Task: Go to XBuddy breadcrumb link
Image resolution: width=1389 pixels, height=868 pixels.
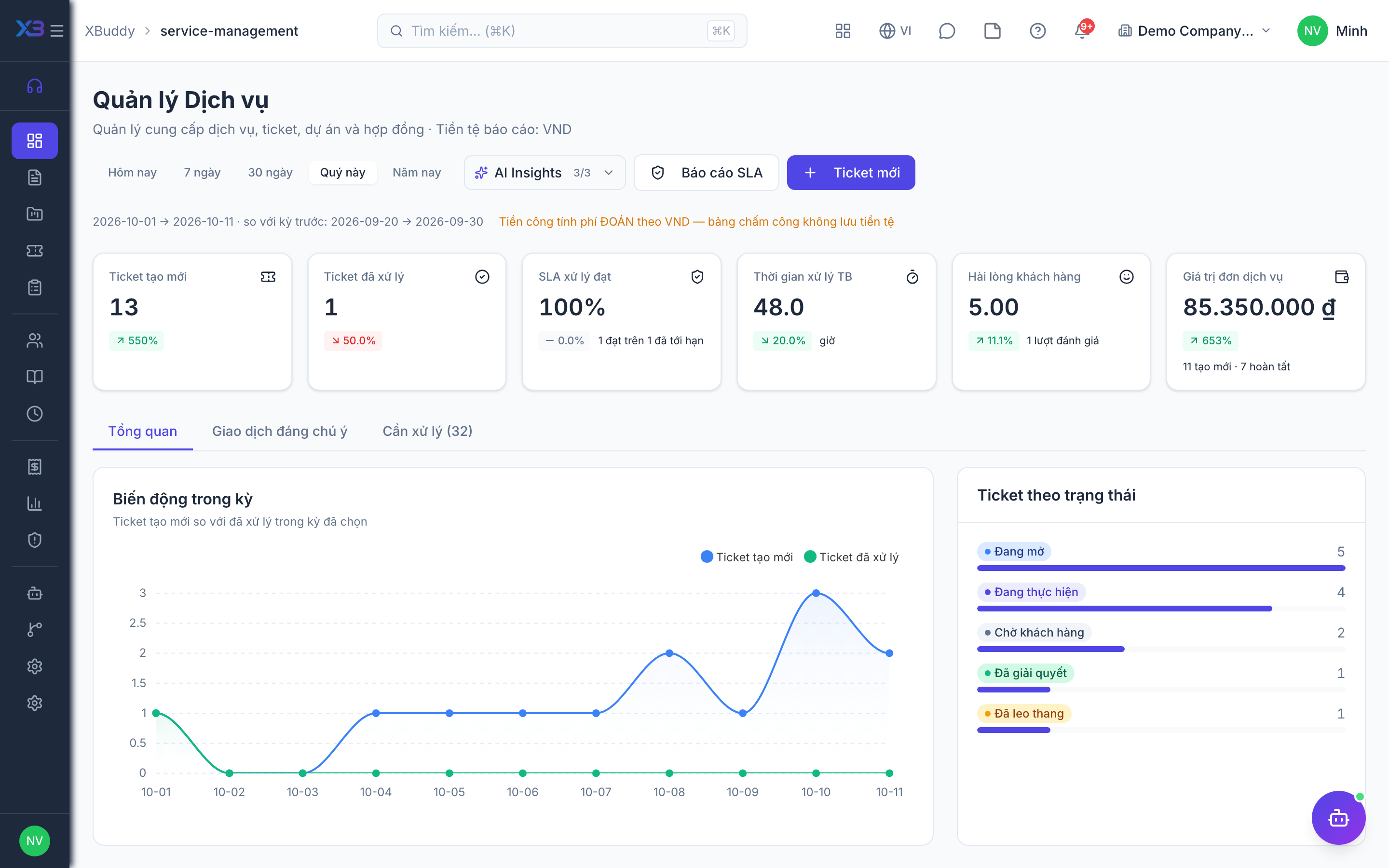Action: 109,31
